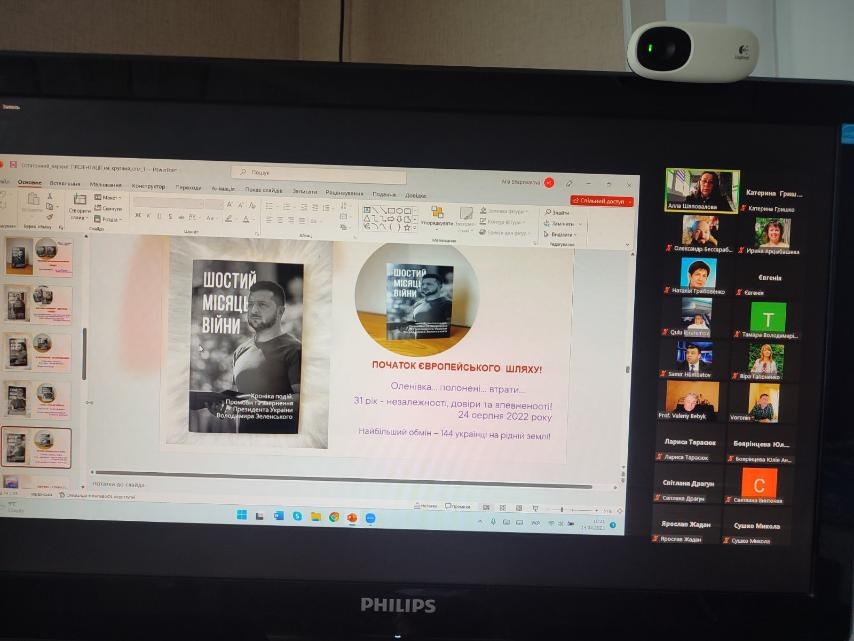Click the Format Painter brush icon
The image size is (854, 641).
[x=50, y=216]
